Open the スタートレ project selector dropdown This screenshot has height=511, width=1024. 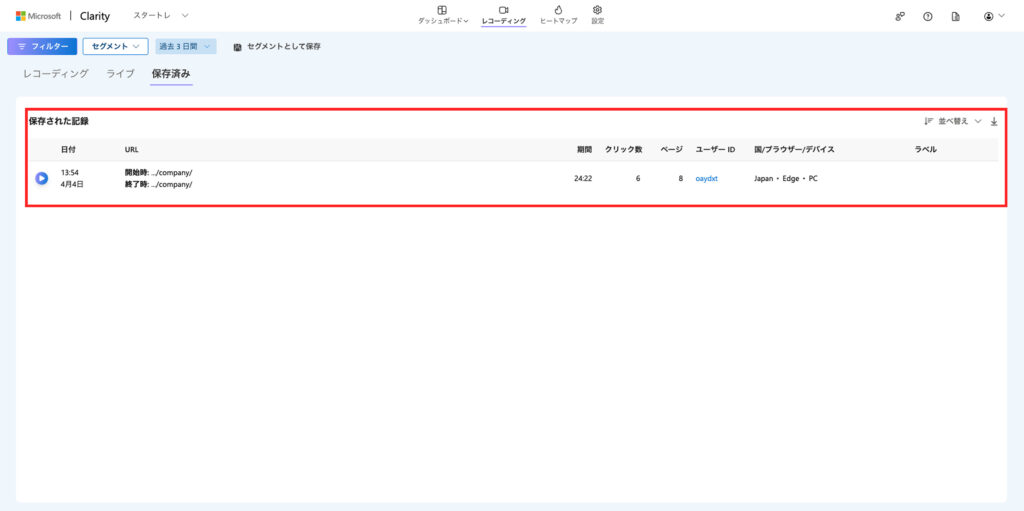(161, 16)
